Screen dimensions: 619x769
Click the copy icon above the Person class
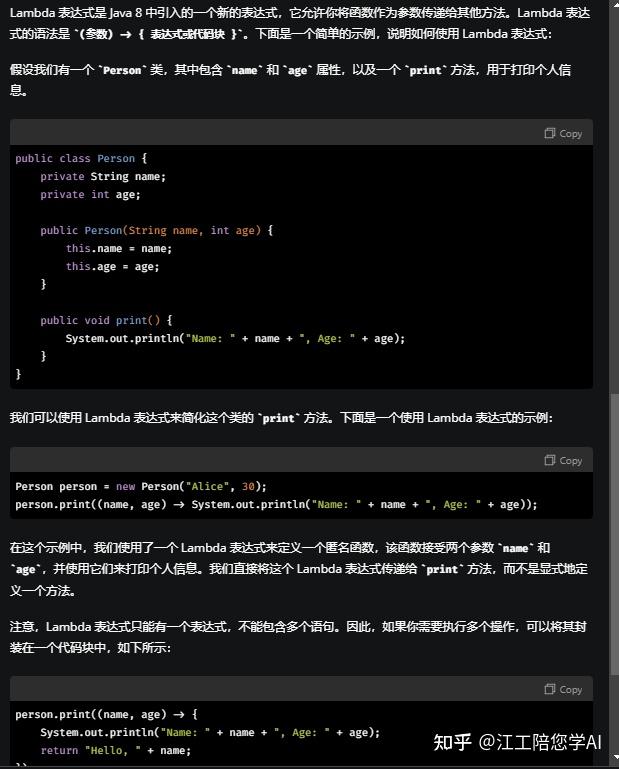pos(549,133)
